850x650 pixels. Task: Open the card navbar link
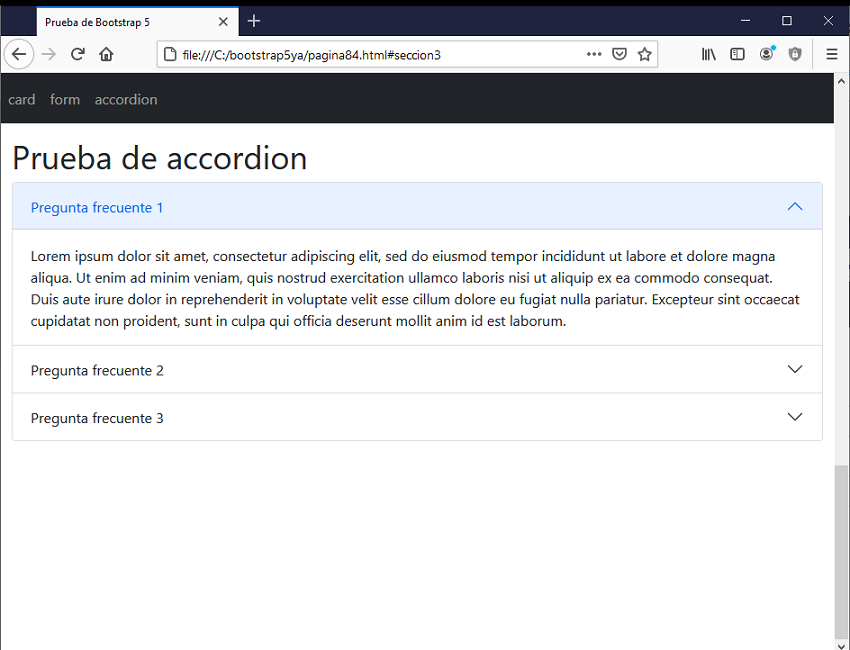coord(22,100)
